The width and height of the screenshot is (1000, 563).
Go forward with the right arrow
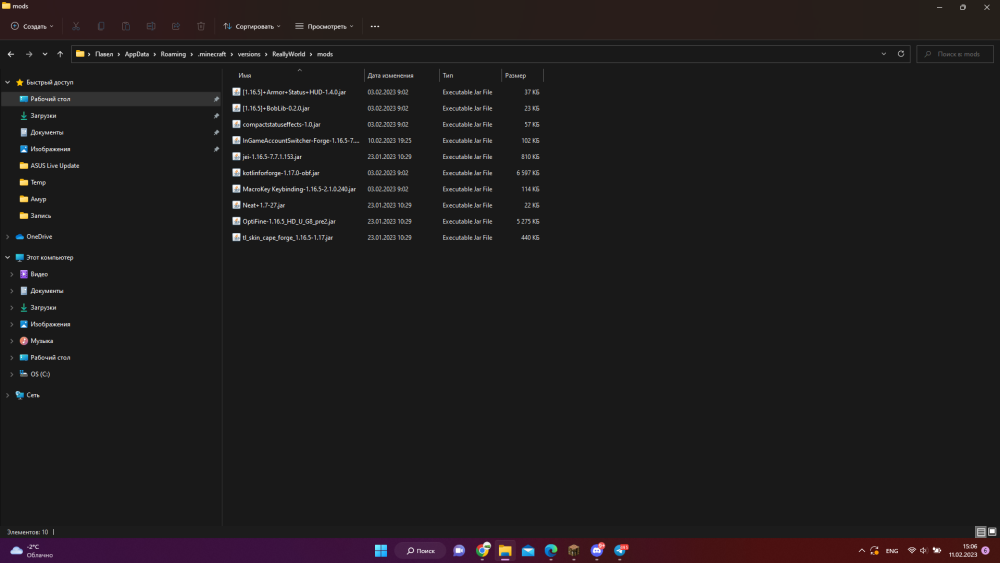click(x=29, y=54)
